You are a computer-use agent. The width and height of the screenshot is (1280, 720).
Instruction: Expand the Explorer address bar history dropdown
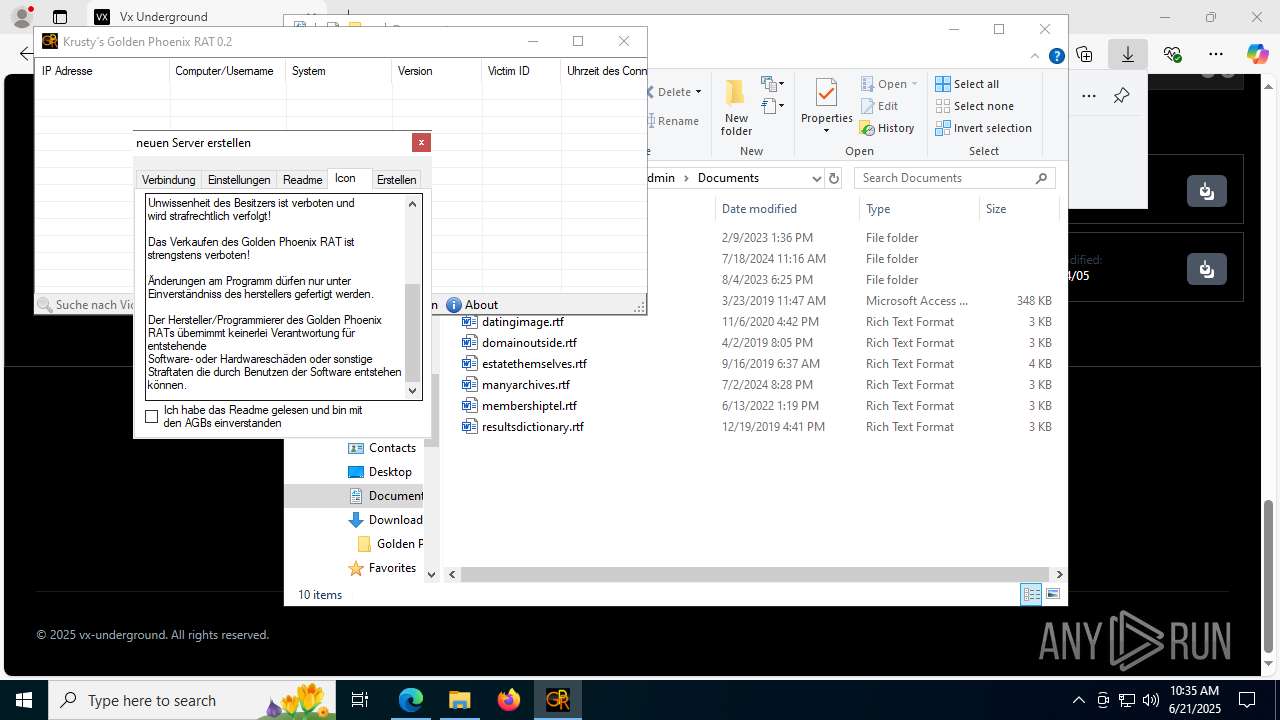point(816,178)
